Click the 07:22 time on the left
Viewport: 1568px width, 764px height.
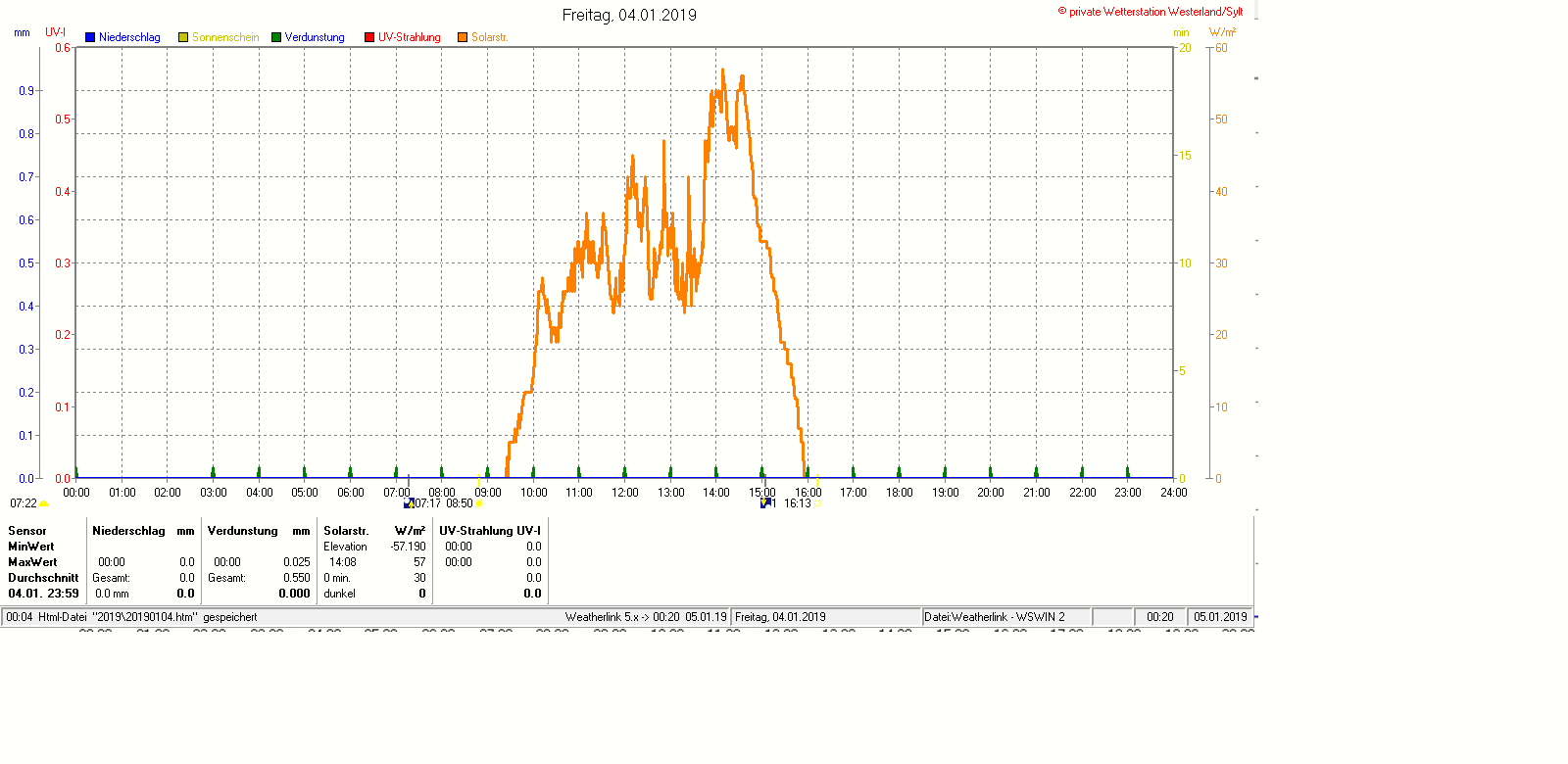coord(24,503)
